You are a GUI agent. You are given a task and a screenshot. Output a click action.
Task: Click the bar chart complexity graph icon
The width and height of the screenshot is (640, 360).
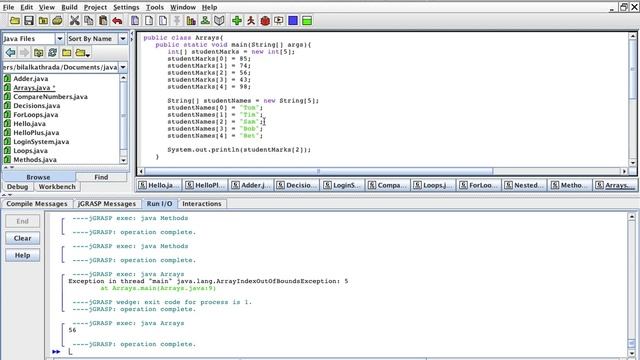191,20
